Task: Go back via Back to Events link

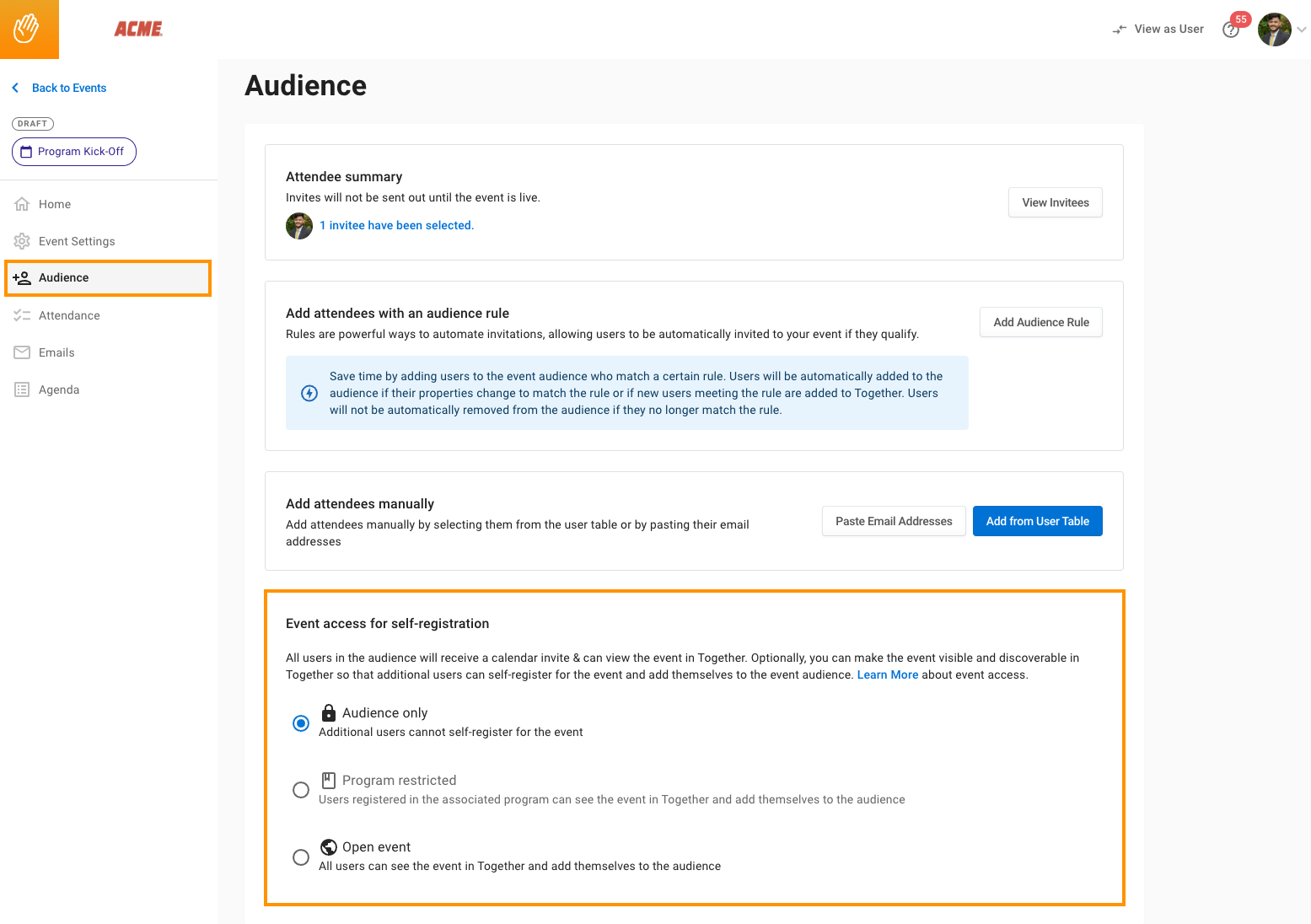Action: 69,88
